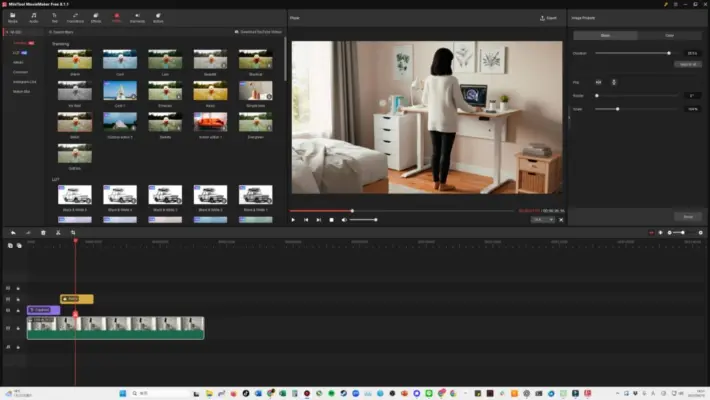The height and width of the screenshot is (400, 710).
Task: Choose the Cool 1 filter thumbnail
Action: (120, 91)
